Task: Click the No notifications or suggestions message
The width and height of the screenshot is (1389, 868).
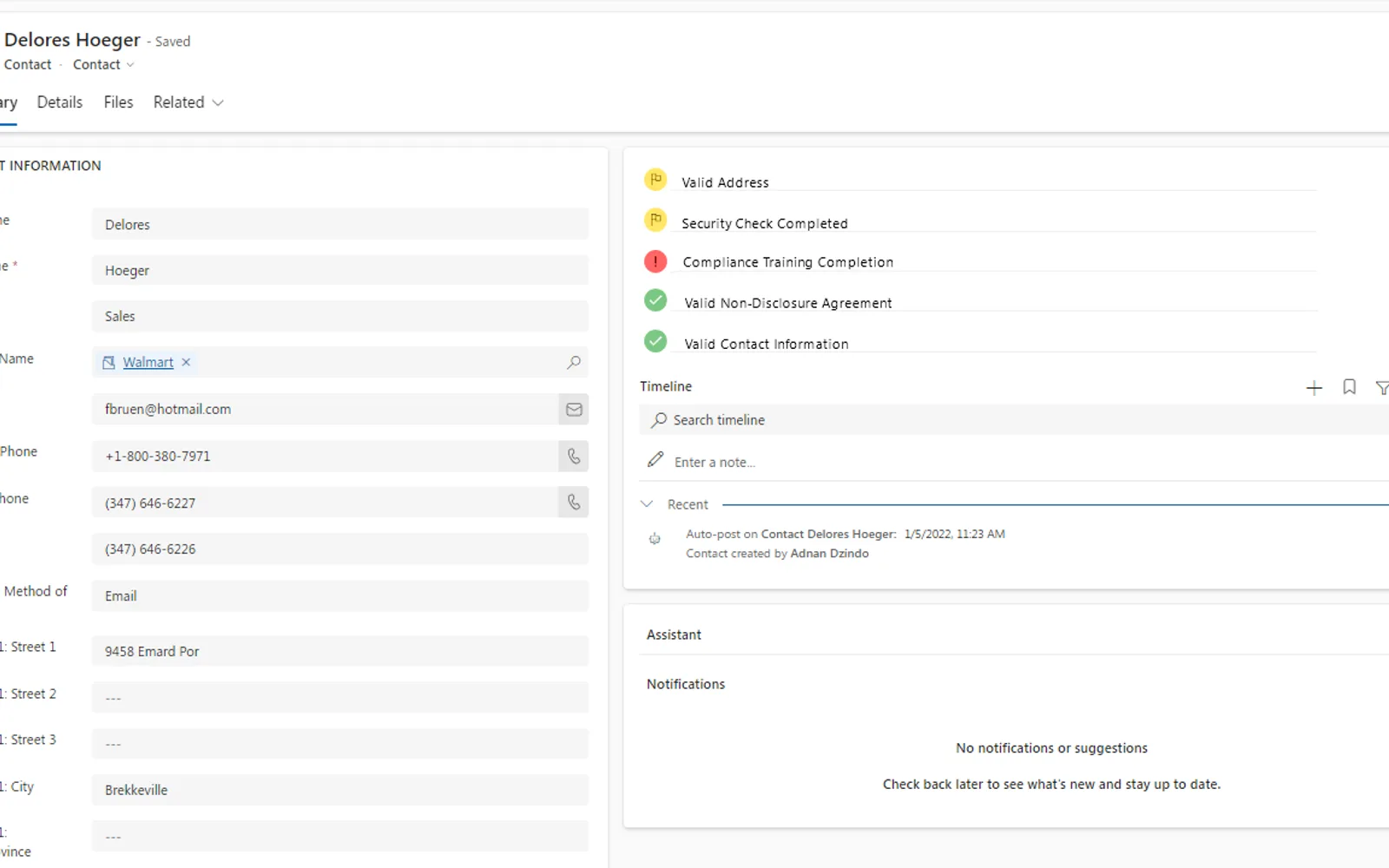Action: click(1051, 748)
